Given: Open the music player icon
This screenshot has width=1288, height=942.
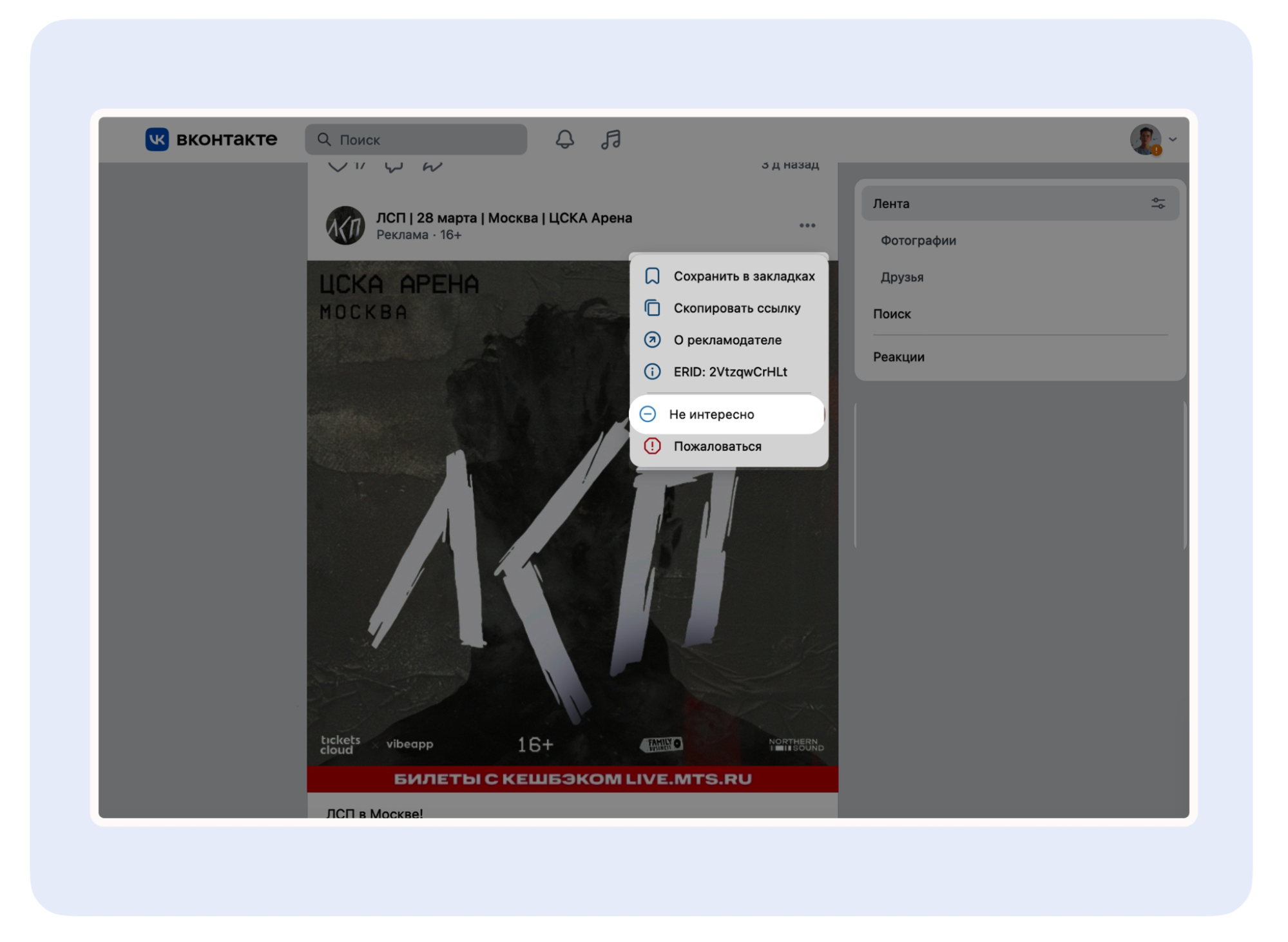Looking at the screenshot, I should click(x=611, y=139).
